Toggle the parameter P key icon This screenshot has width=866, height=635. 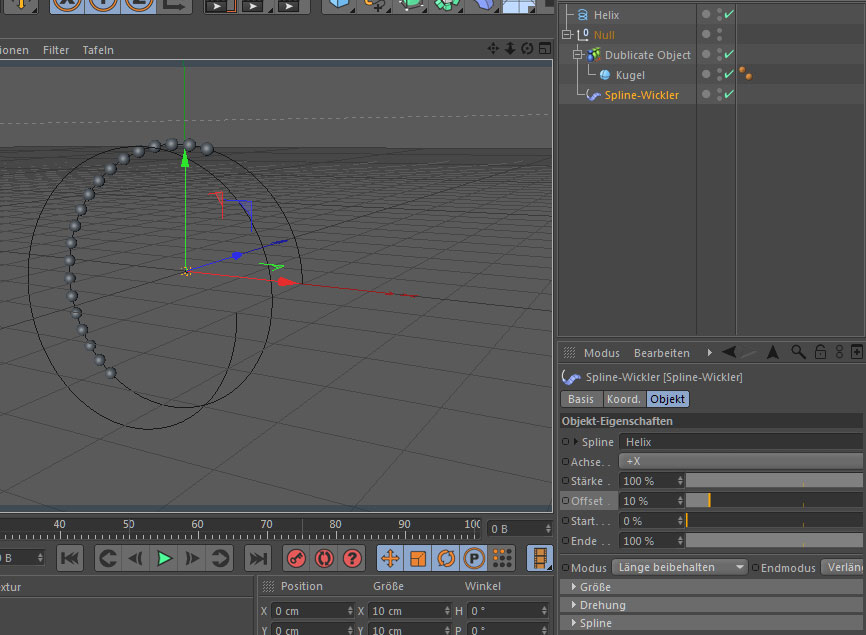coord(475,558)
